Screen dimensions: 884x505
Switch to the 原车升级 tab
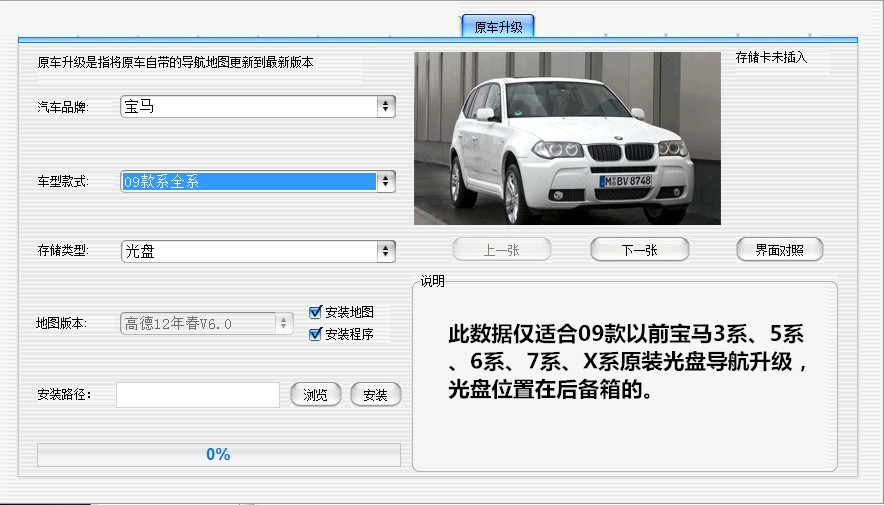pyautogui.click(x=498, y=26)
